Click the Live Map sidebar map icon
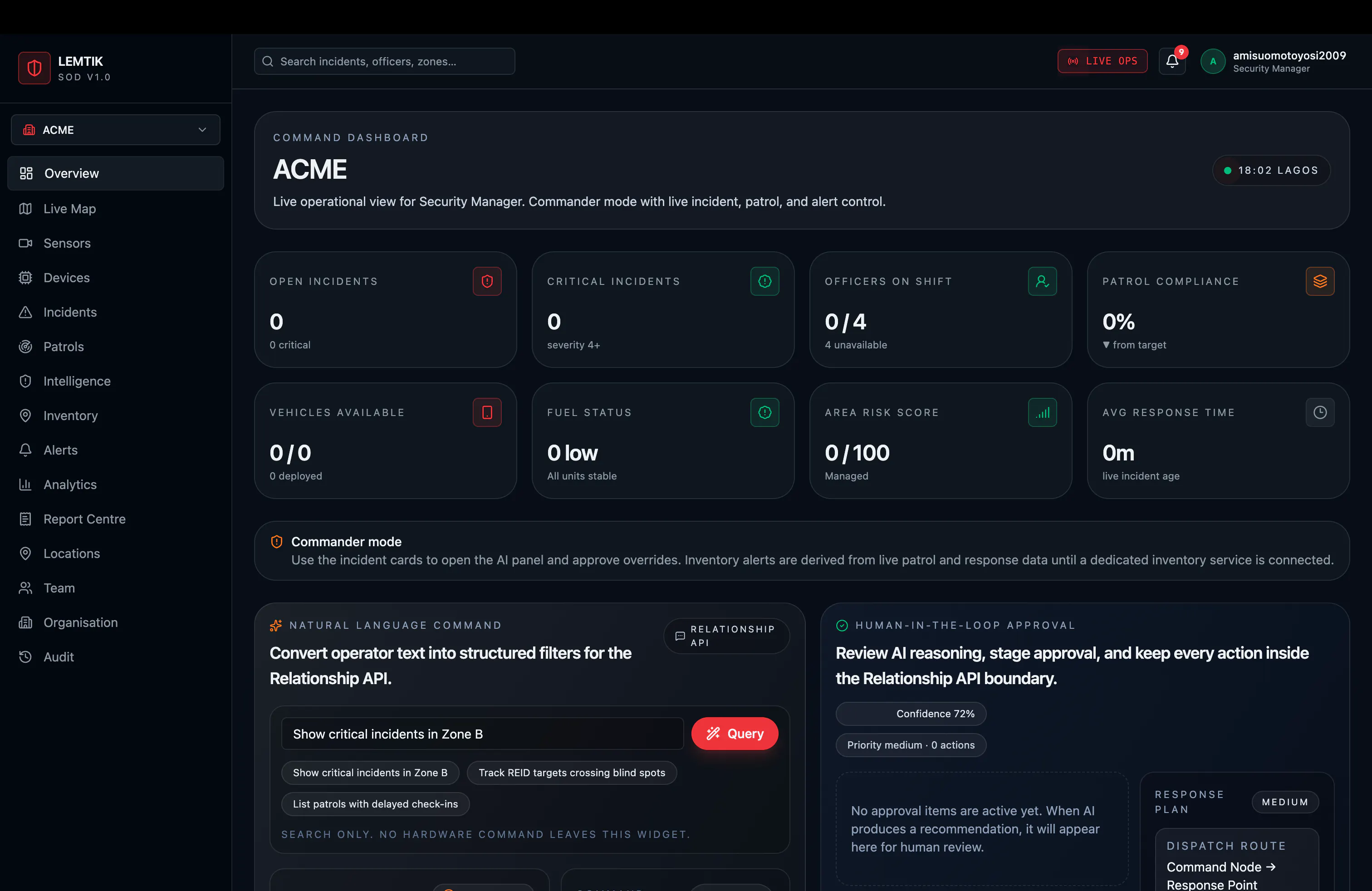This screenshot has height=891, width=1372. tap(25, 209)
